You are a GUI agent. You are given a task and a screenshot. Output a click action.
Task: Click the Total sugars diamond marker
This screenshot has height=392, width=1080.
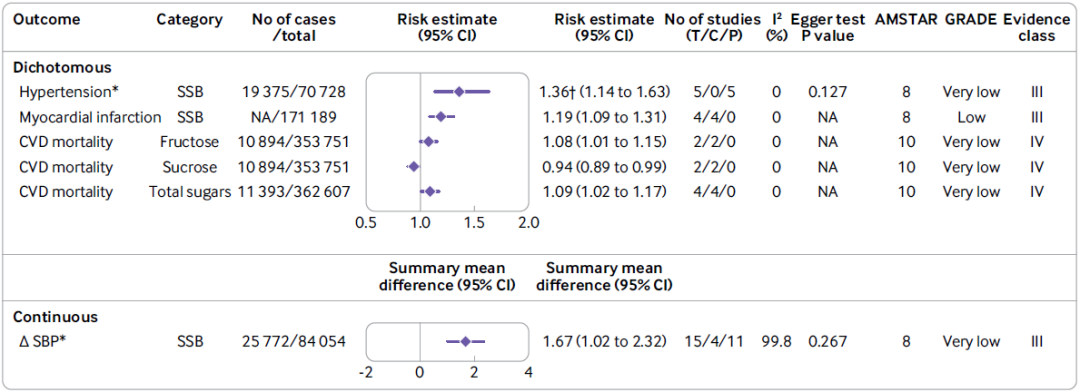430,192
